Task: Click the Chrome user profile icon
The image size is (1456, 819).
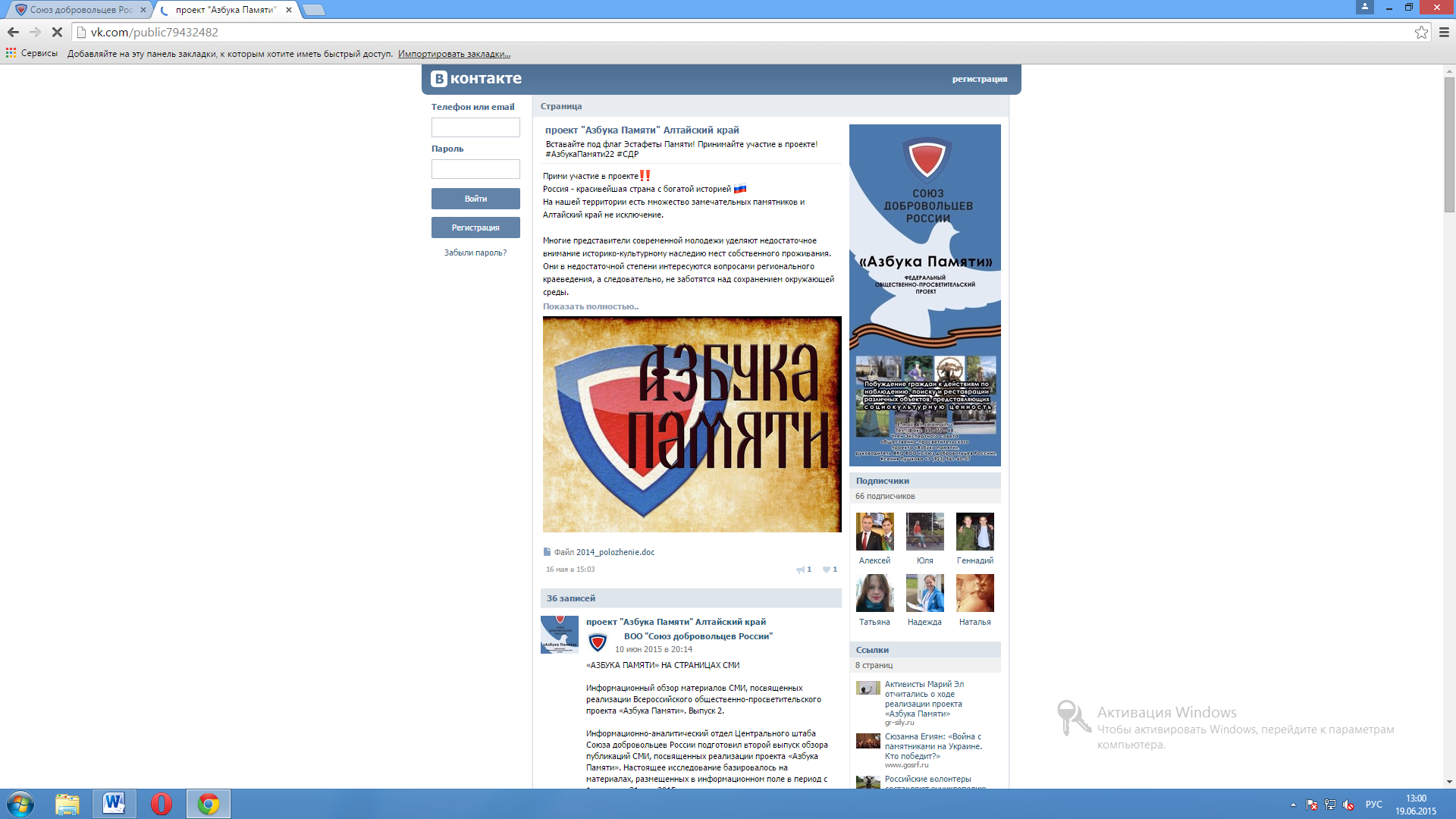Action: pos(1365,7)
